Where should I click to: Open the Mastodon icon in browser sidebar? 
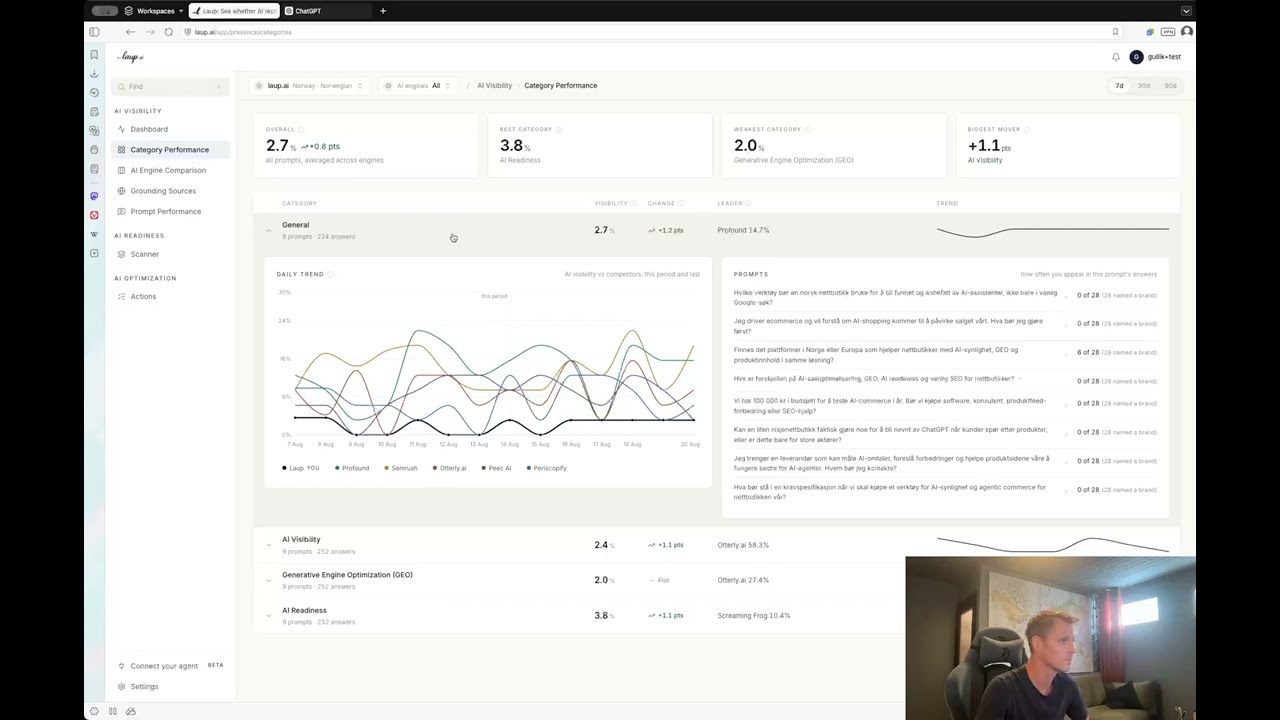(94, 196)
